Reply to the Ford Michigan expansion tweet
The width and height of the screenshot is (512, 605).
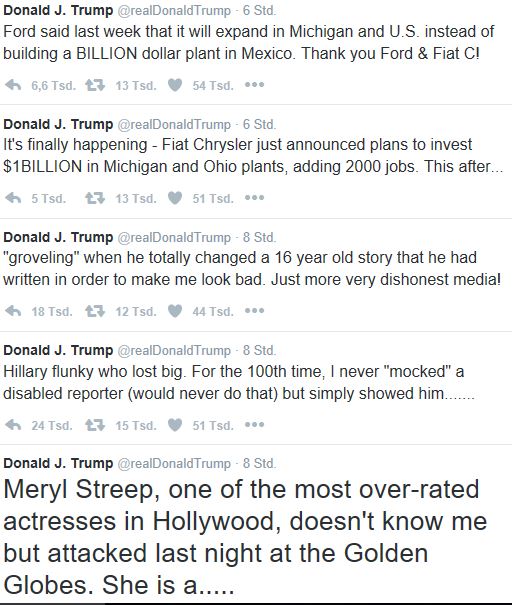pyautogui.click(x=14, y=85)
